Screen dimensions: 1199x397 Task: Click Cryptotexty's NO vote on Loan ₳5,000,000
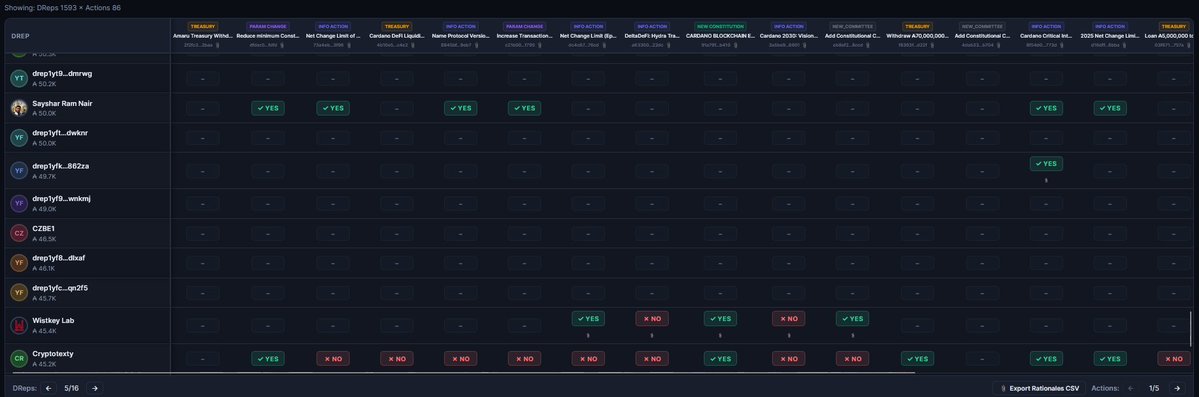(1175, 358)
